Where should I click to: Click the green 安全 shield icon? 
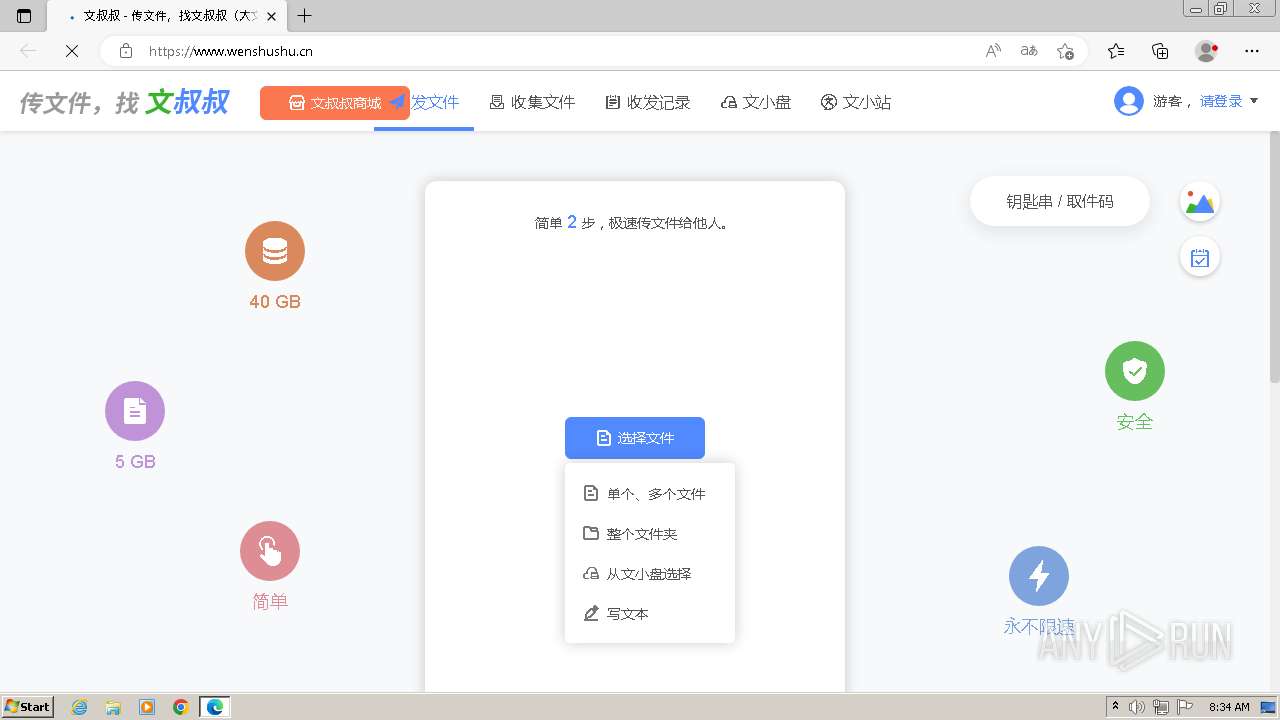[1135, 371]
